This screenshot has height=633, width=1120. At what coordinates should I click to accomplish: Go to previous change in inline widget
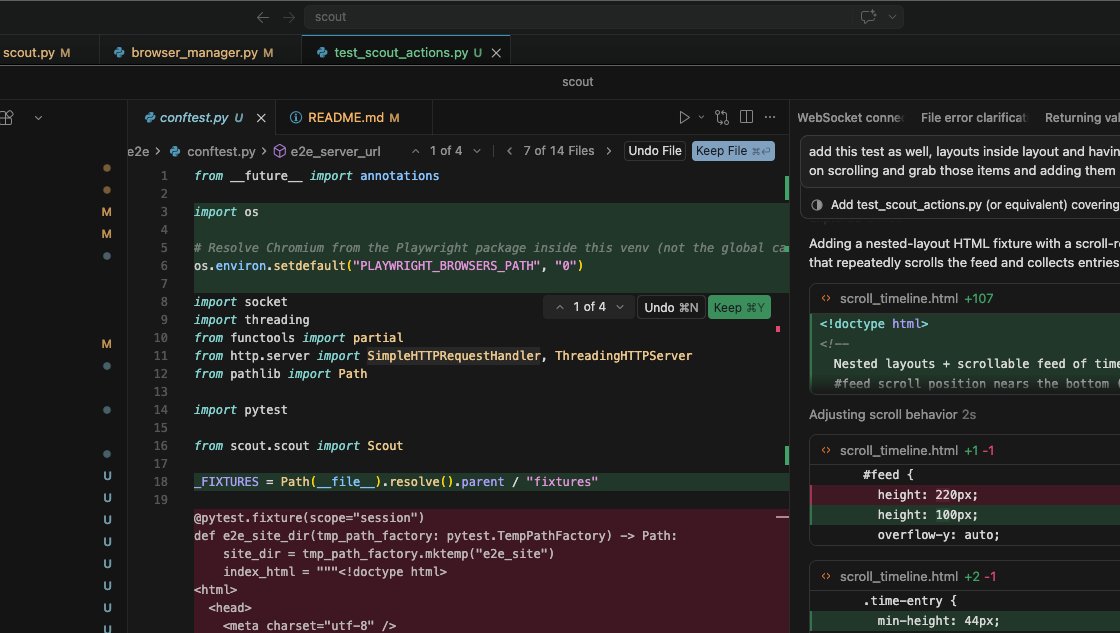click(x=559, y=307)
